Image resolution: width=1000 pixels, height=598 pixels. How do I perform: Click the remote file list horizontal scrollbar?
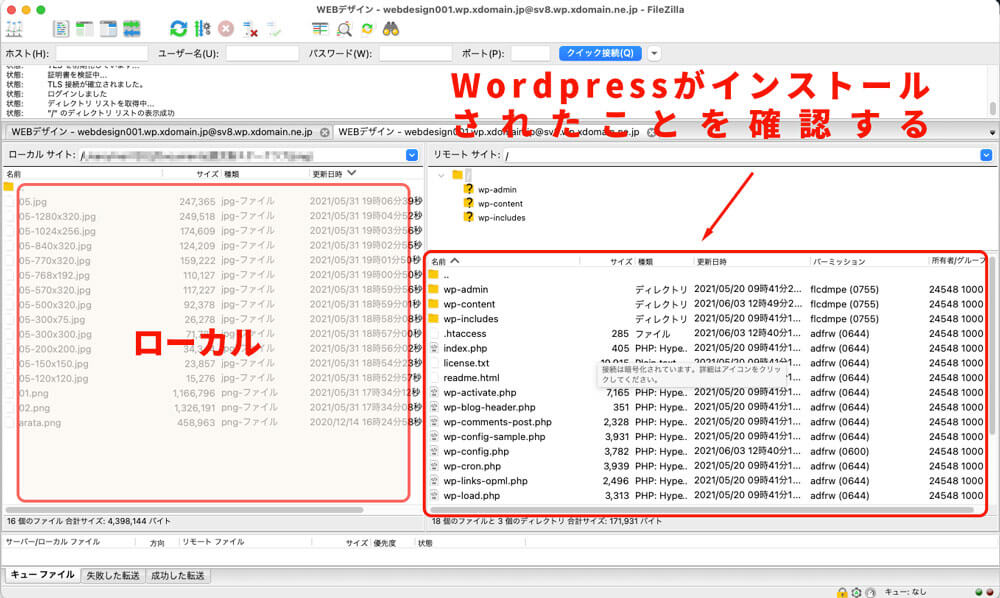(700, 510)
